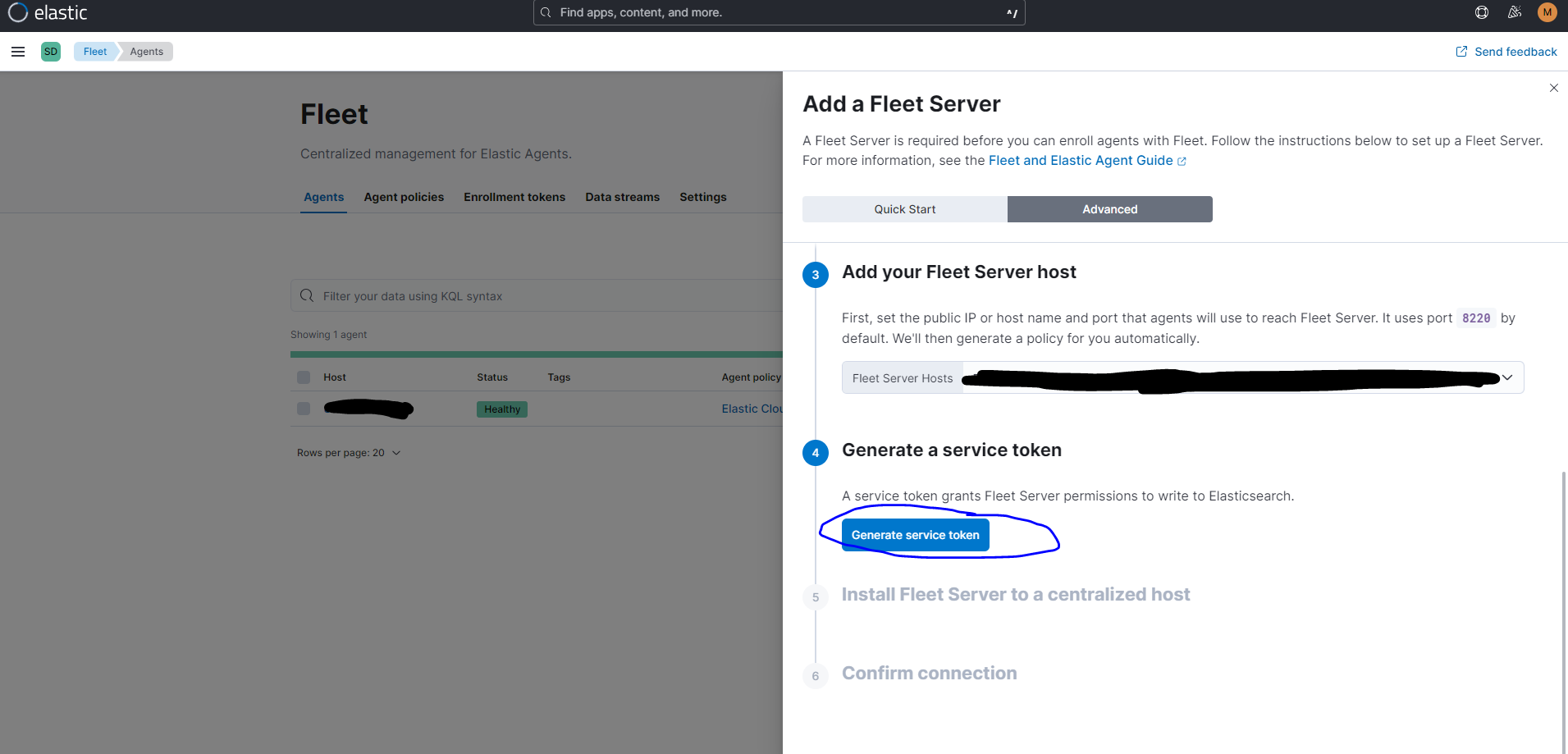1568x754 pixels.
Task: Click the Elastic logo
Action: click(48, 13)
